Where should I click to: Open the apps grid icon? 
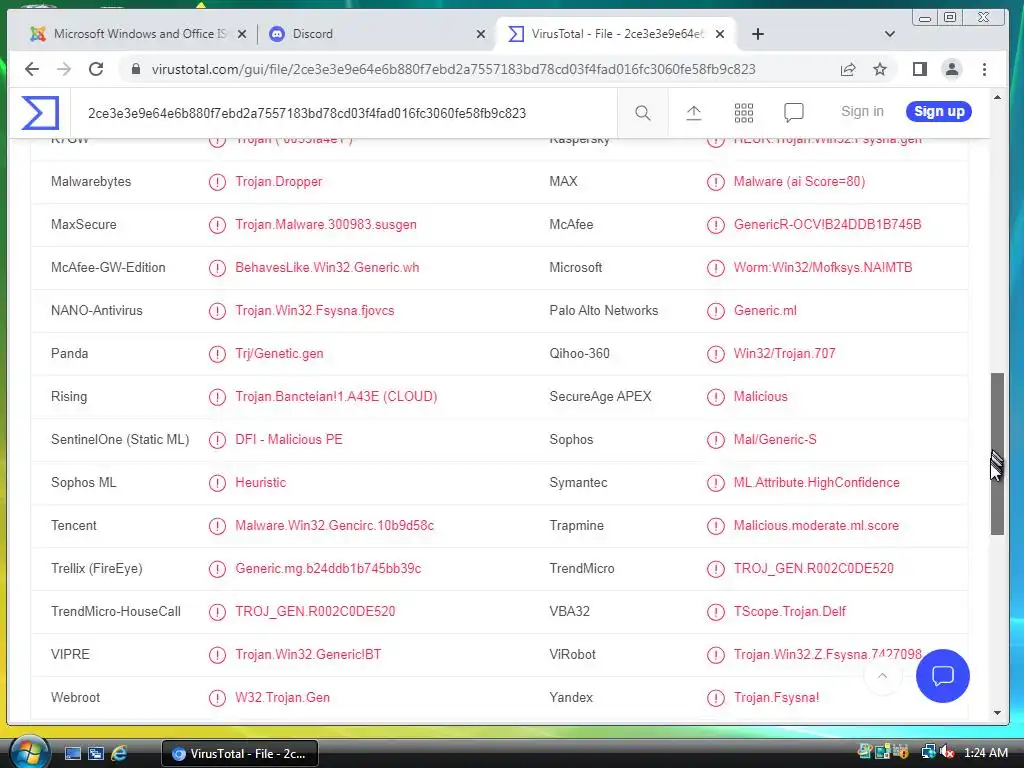click(x=744, y=113)
